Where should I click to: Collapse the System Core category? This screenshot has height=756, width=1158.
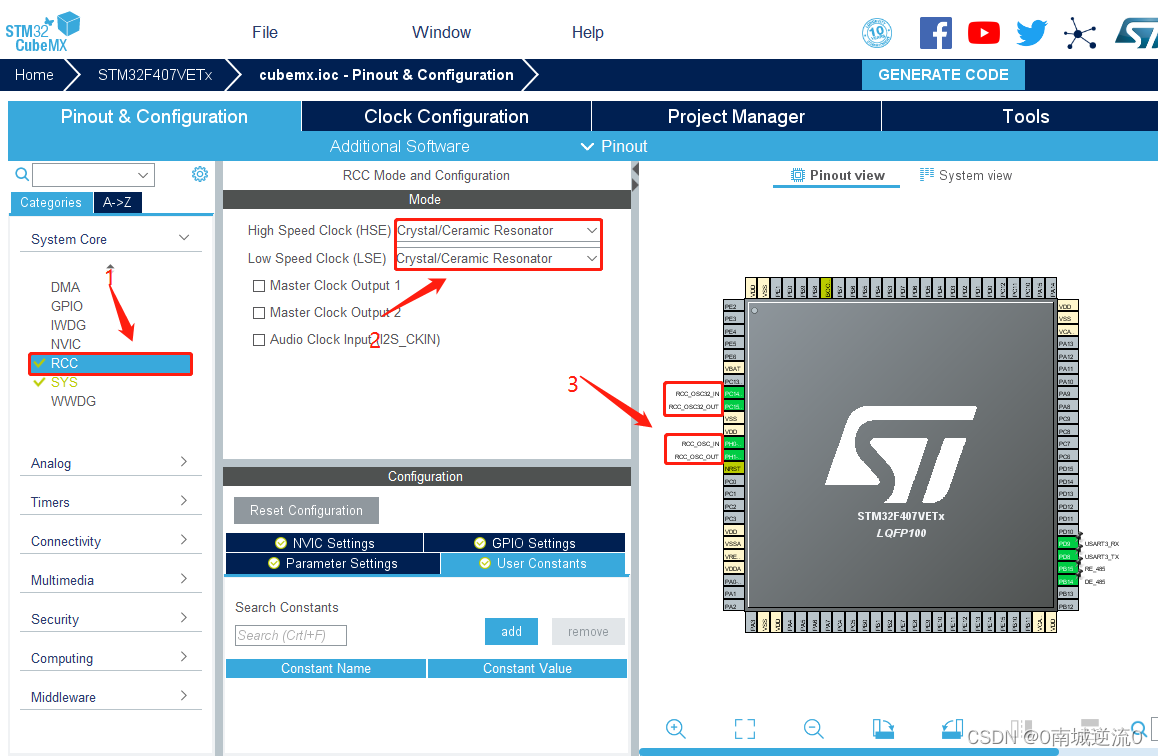click(183, 239)
